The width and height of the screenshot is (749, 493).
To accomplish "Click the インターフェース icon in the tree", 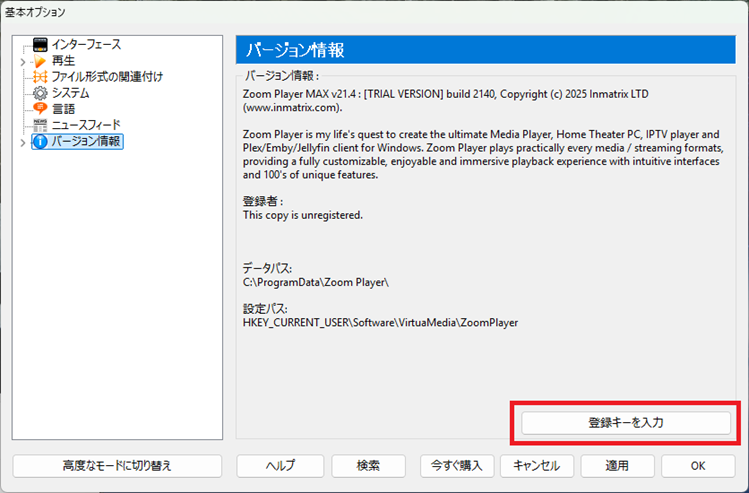I will coord(40,45).
